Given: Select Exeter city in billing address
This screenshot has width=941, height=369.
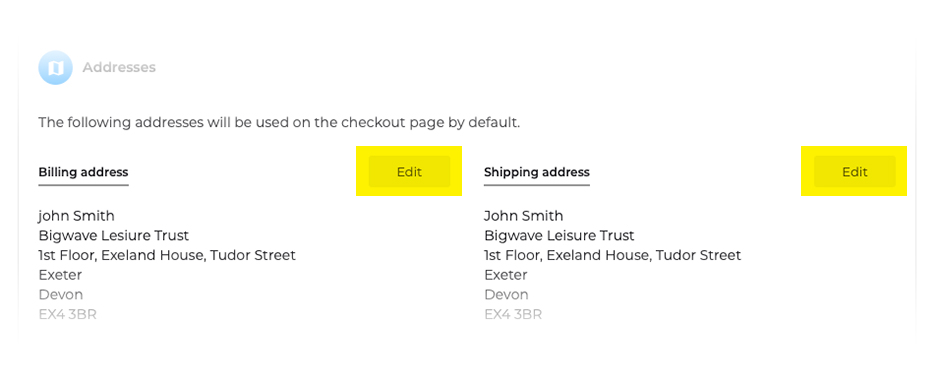Looking at the screenshot, I should pyautogui.click(x=60, y=275).
